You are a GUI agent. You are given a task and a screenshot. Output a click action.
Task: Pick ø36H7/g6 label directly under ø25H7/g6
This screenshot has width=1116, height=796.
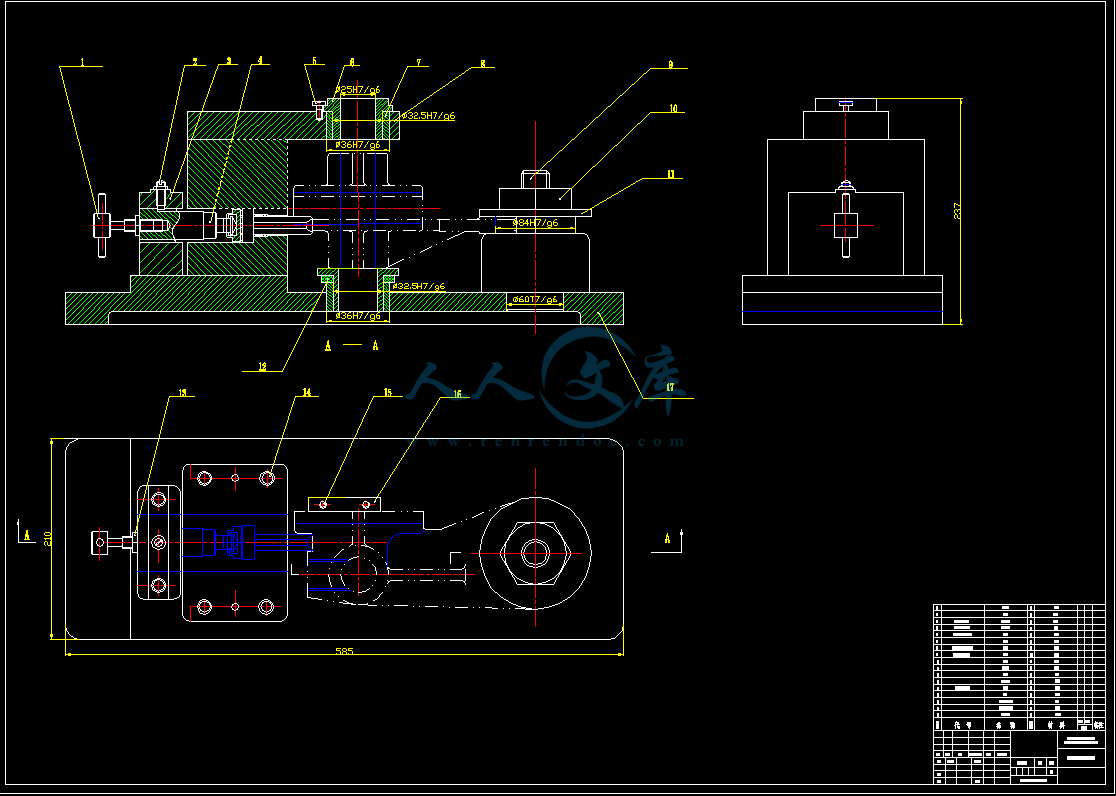[358, 145]
